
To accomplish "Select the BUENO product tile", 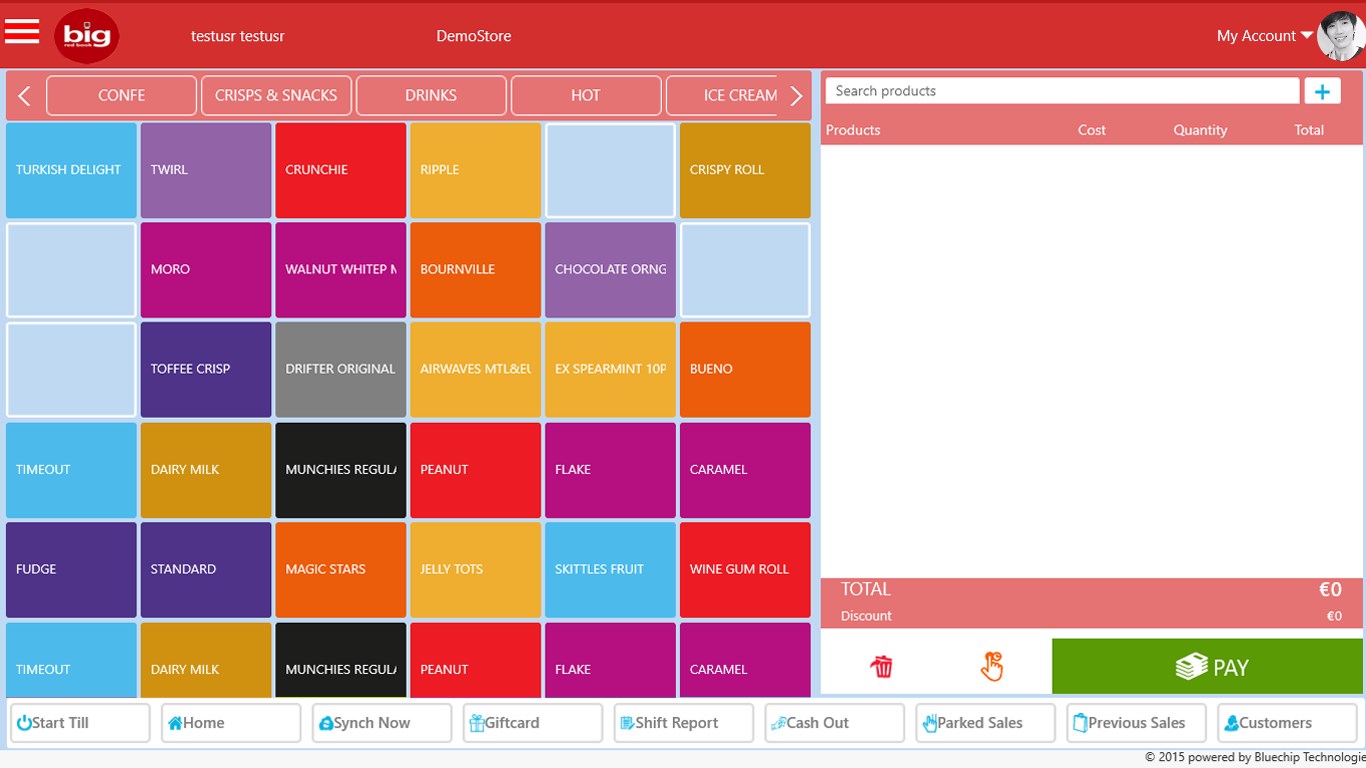I will pyautogui.click(x=745, y=369).
